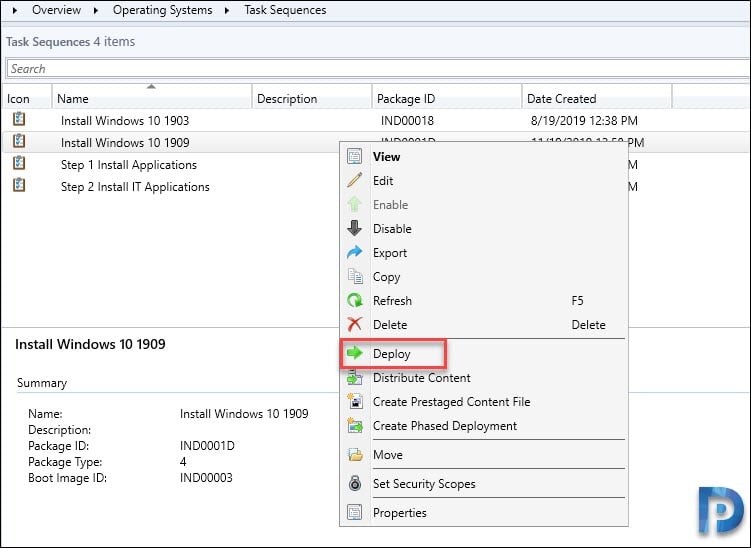Select Install Windows 10 1909 row
751x548 pixels.
[170, 142]
